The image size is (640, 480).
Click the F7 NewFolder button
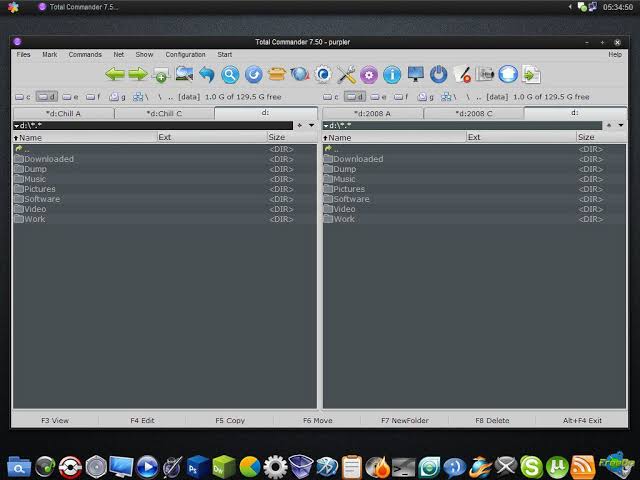point(405,420)
